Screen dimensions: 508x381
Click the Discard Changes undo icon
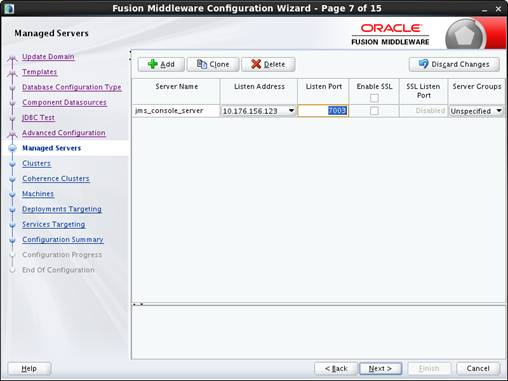pos(423,64)
